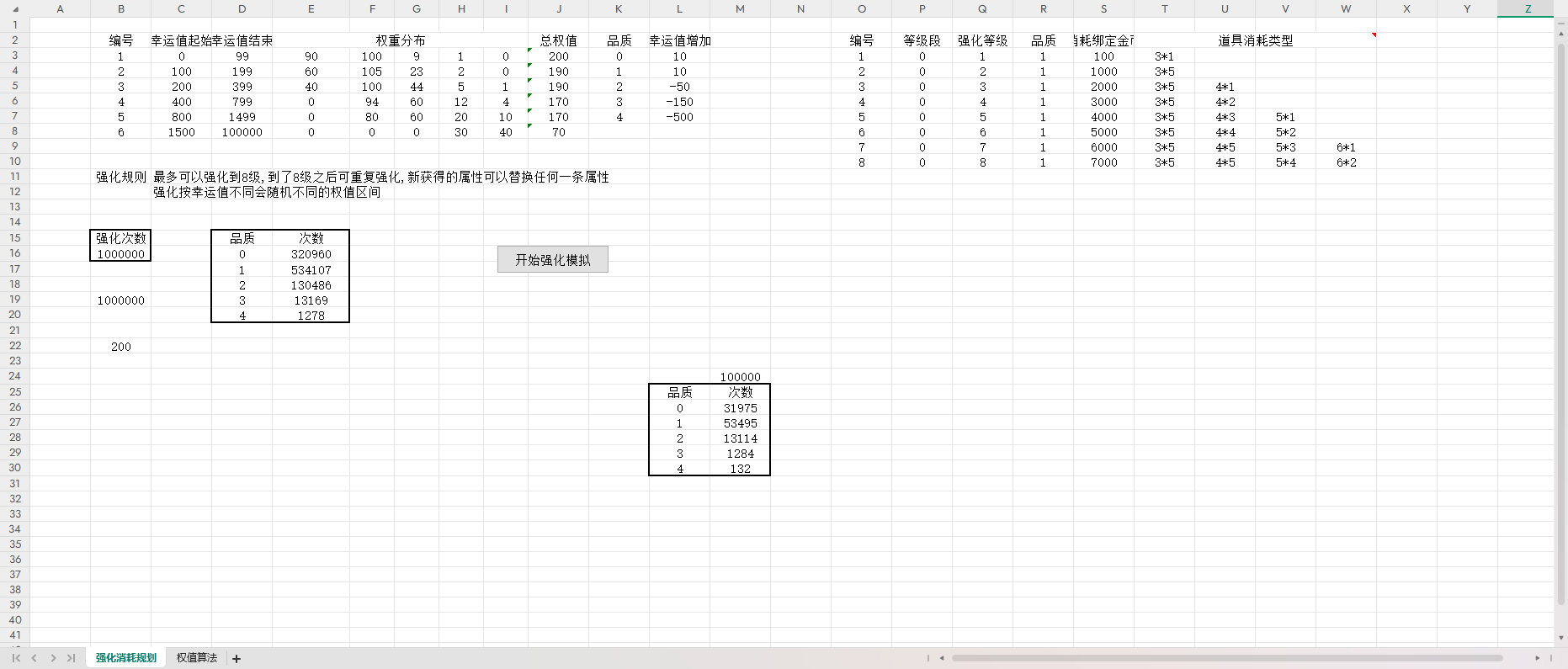Select row 16 header

point(15,253)
